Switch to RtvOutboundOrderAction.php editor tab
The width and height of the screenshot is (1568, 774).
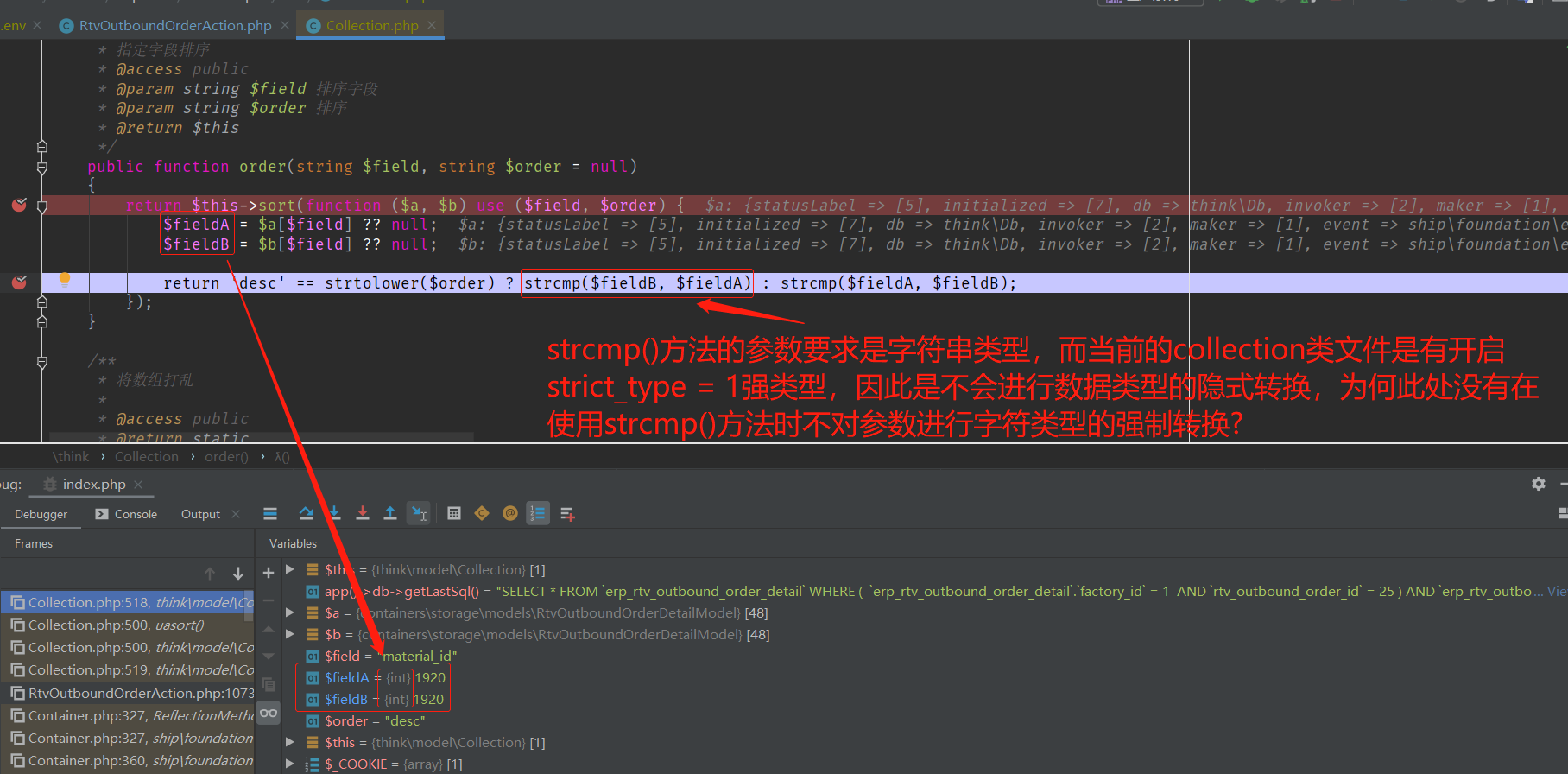click(x=175, y=26)
